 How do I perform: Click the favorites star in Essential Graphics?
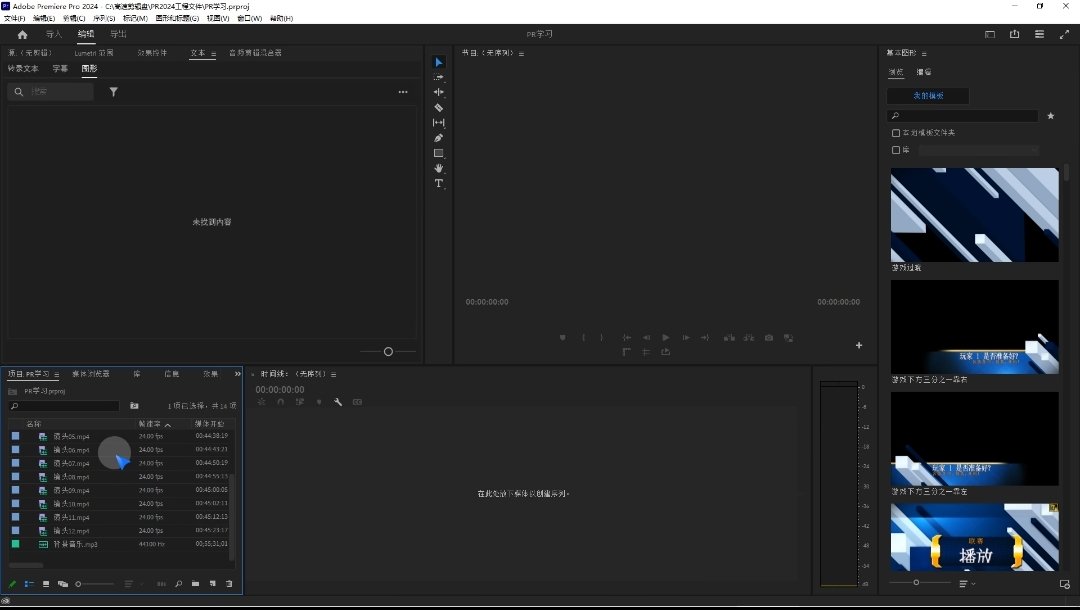(1050, 116)
